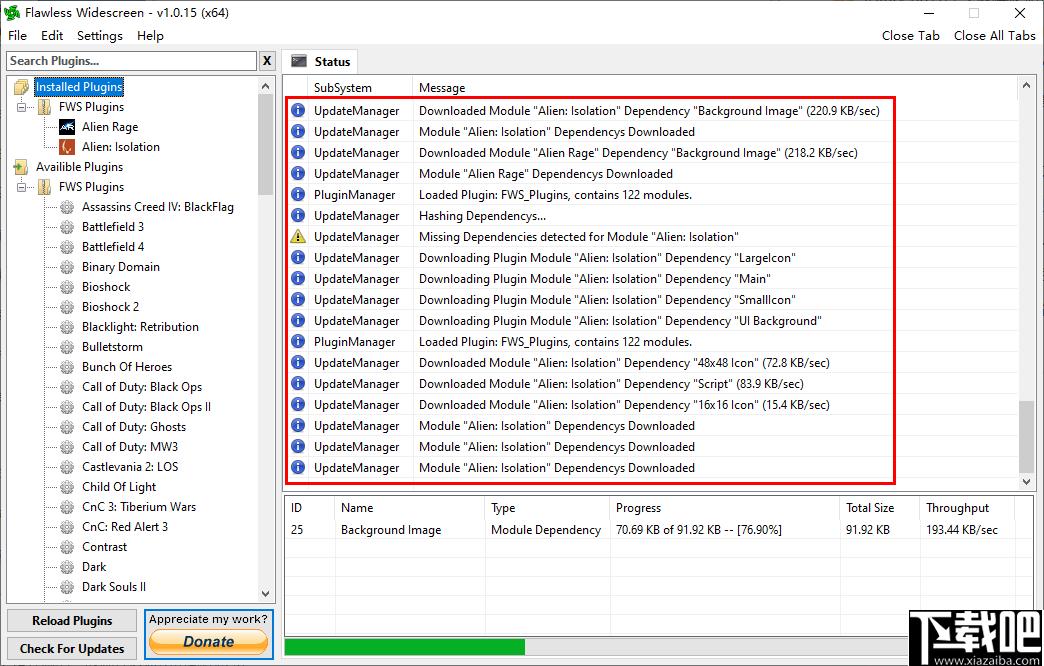Click the Installed Plugins folder icon
1044x666 pixels.
point(21,87)
